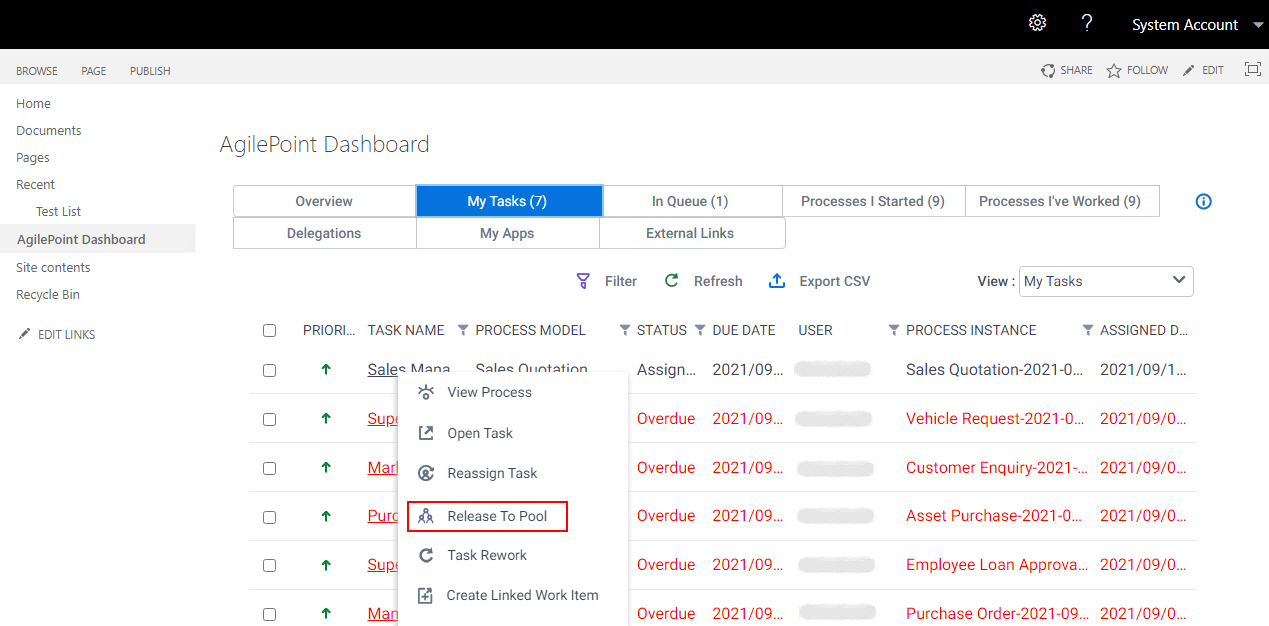This screenshot has width=1269, height=626.
Task: Open Processes I Started (9) tab
Action: pyautogui.click(x=873, y=201)
